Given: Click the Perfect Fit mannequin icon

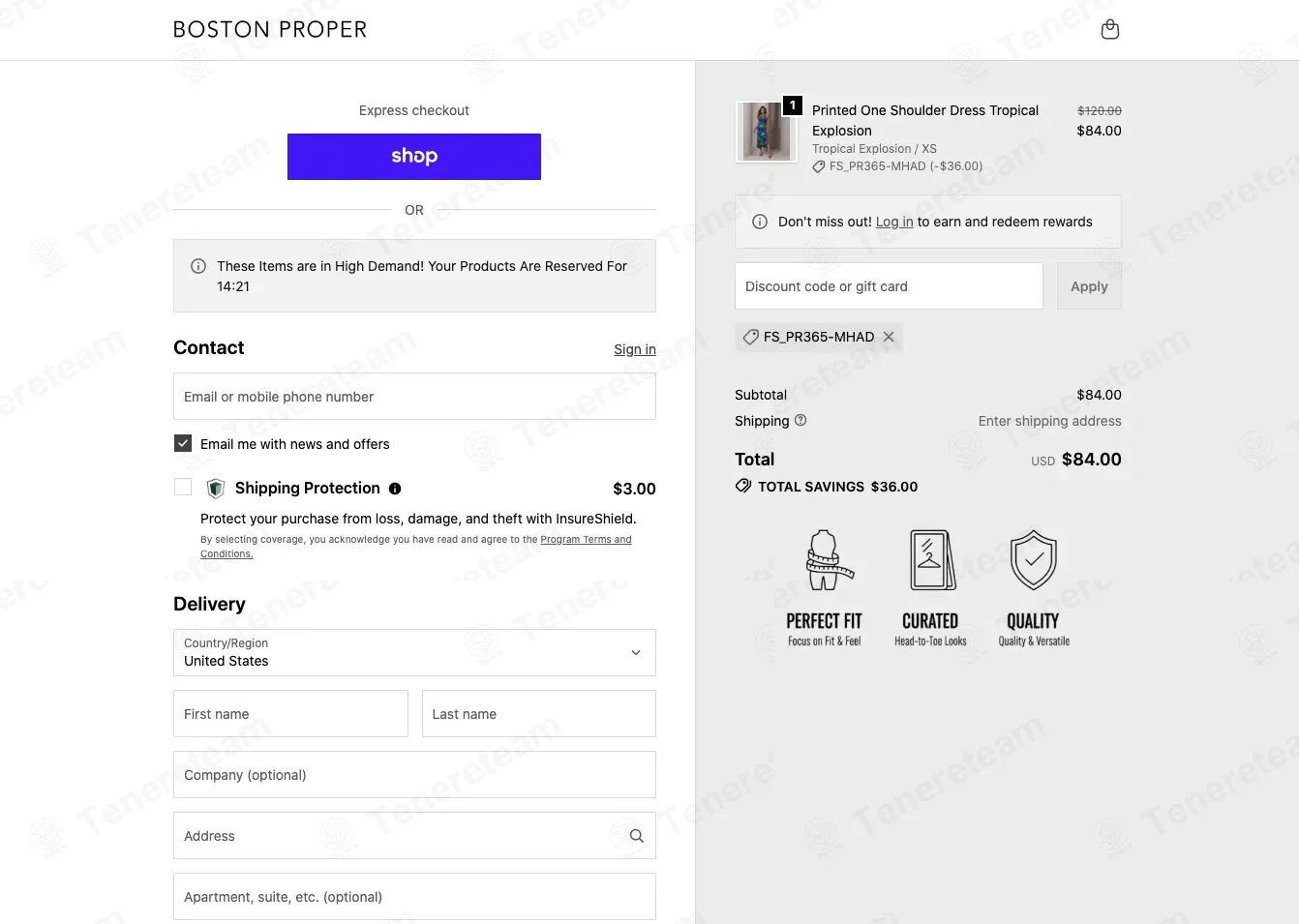Looking at the screenshot, I should [825, 560].
